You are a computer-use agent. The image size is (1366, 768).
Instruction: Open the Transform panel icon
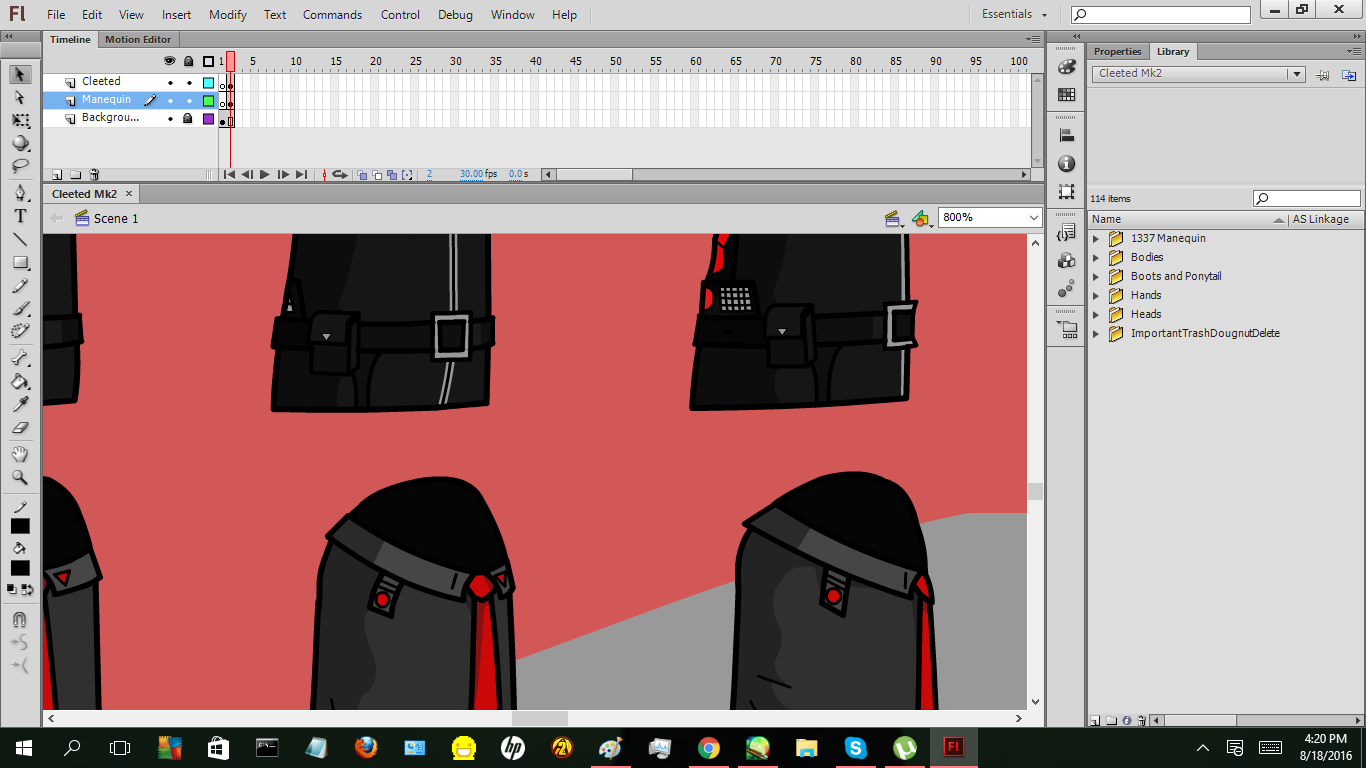[x=1067, y=192]
